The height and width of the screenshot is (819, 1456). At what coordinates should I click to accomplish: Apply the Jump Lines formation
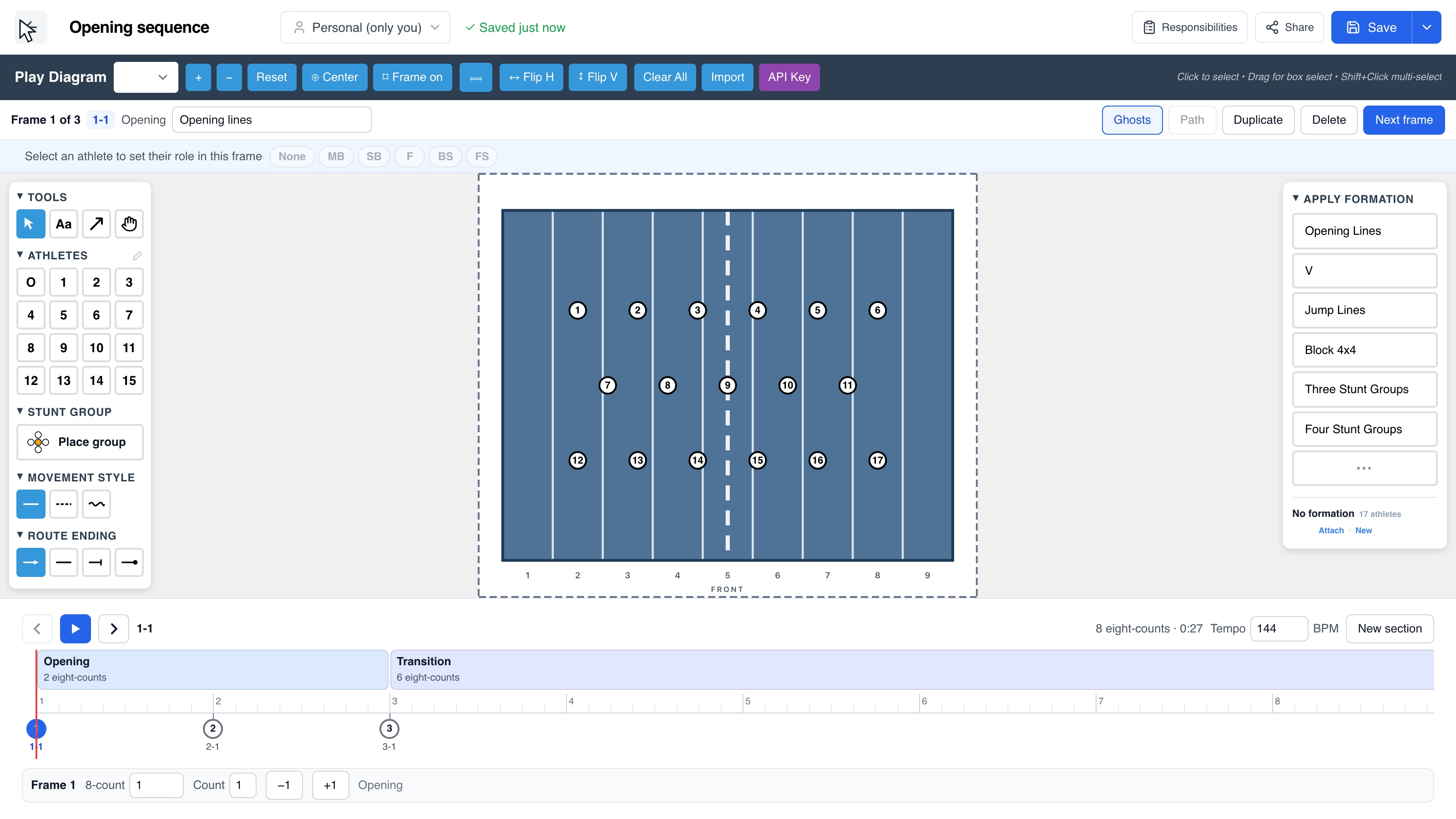pyautogui.click(x=1365, y=310)
